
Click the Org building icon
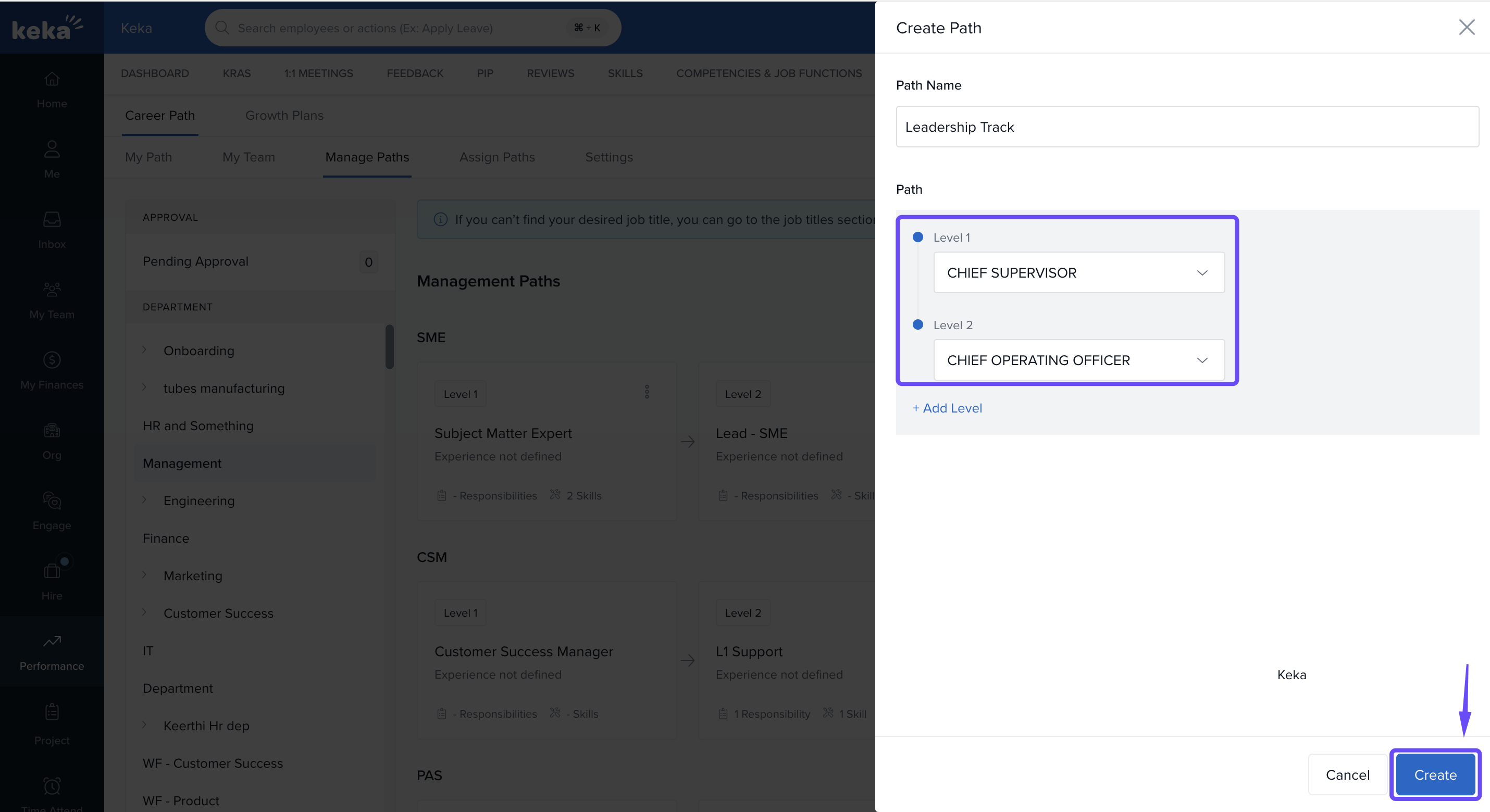pyautogui.click(x=52, y=430)
